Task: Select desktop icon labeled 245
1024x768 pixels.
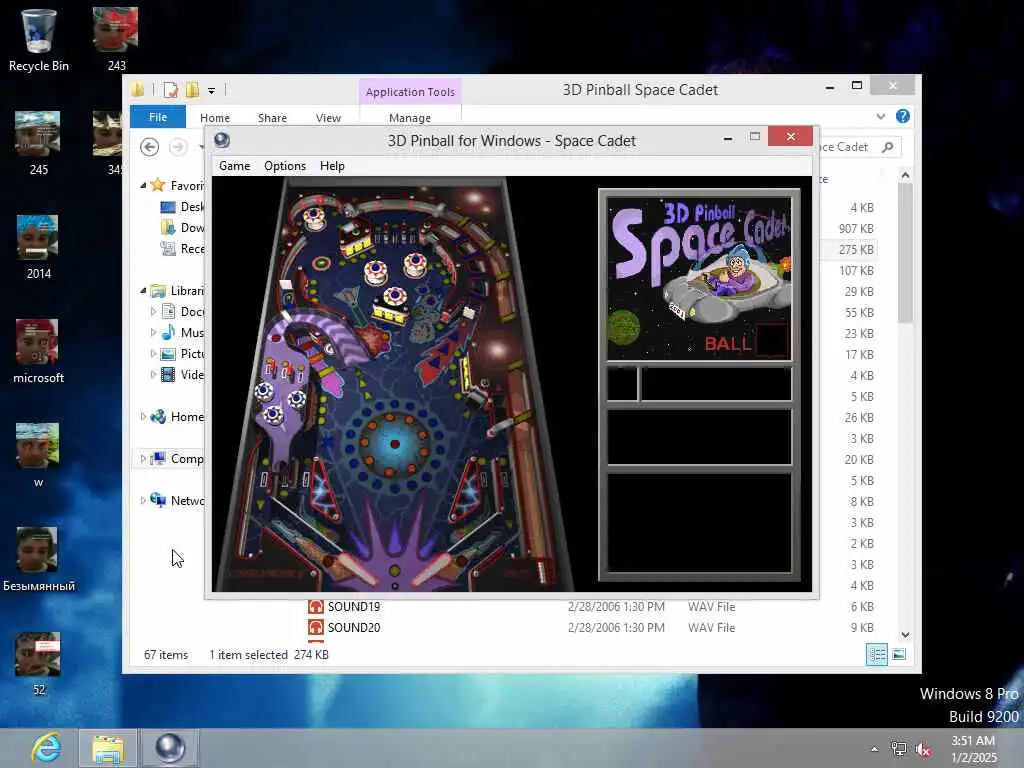Action: click(x=39, y=143)
